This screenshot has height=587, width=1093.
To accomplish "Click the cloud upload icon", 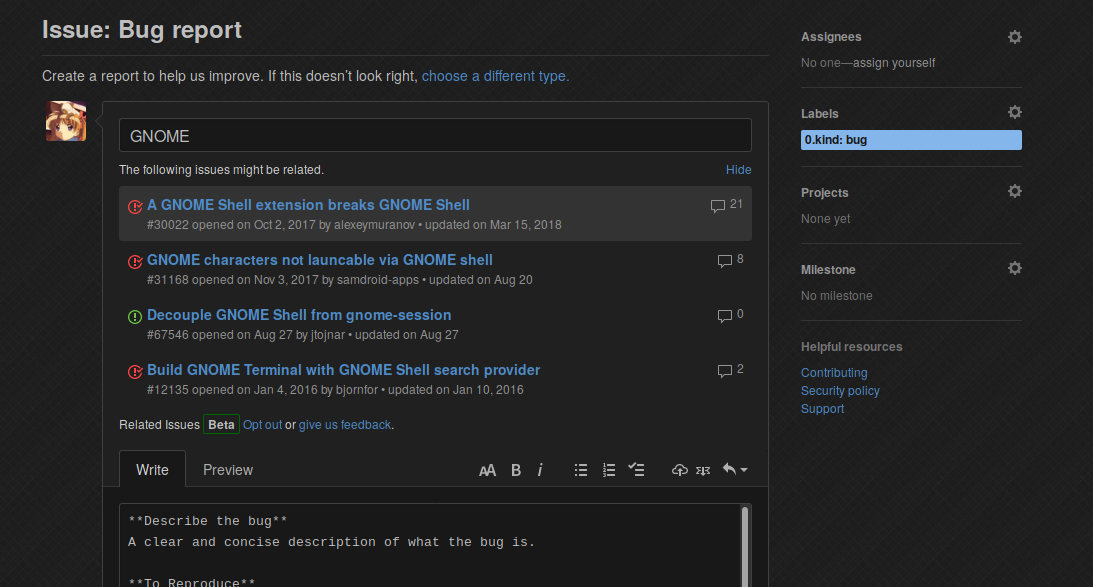I will tap(680, 470).
